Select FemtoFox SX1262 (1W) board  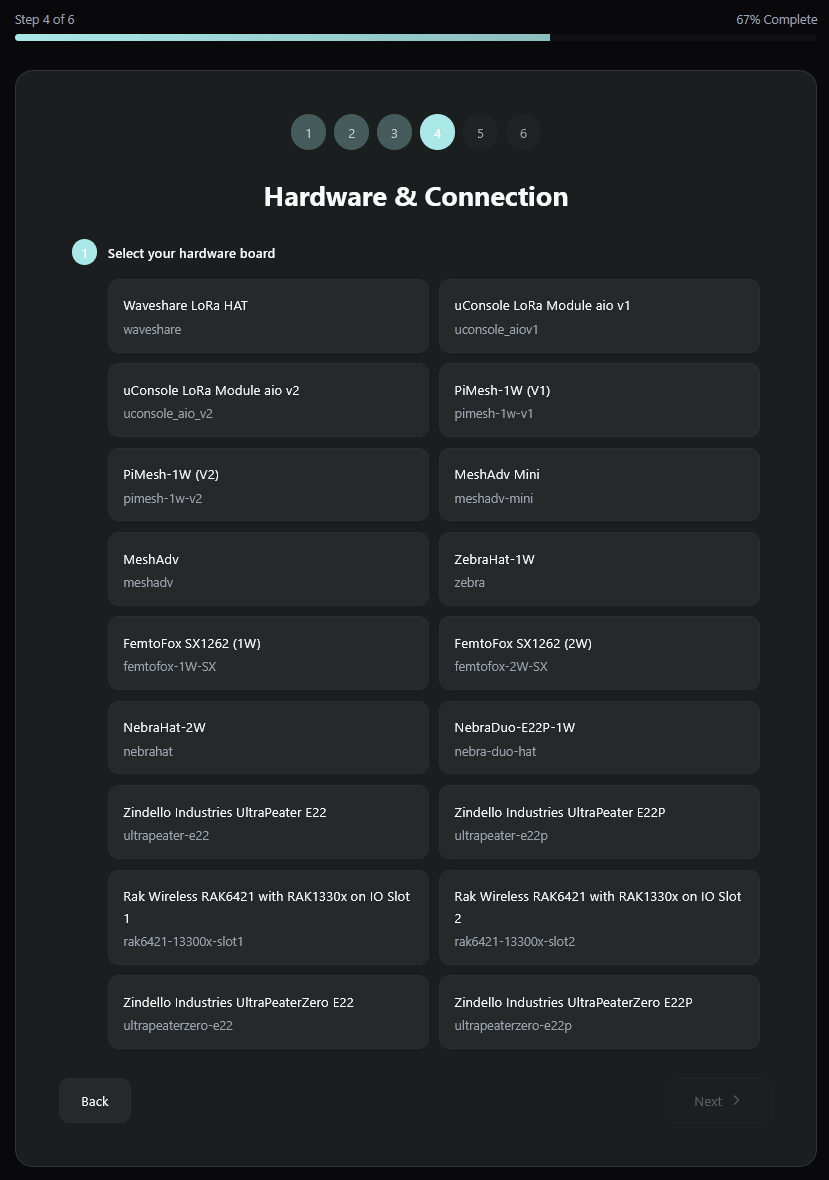point(268,653)
